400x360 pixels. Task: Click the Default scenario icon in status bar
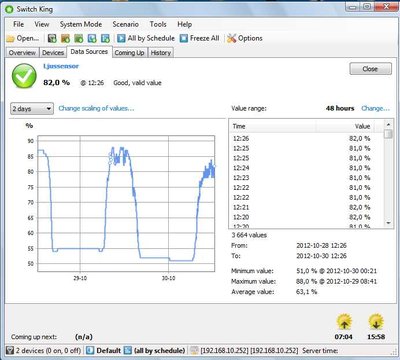pyautogui.click(x=90, y=351)
